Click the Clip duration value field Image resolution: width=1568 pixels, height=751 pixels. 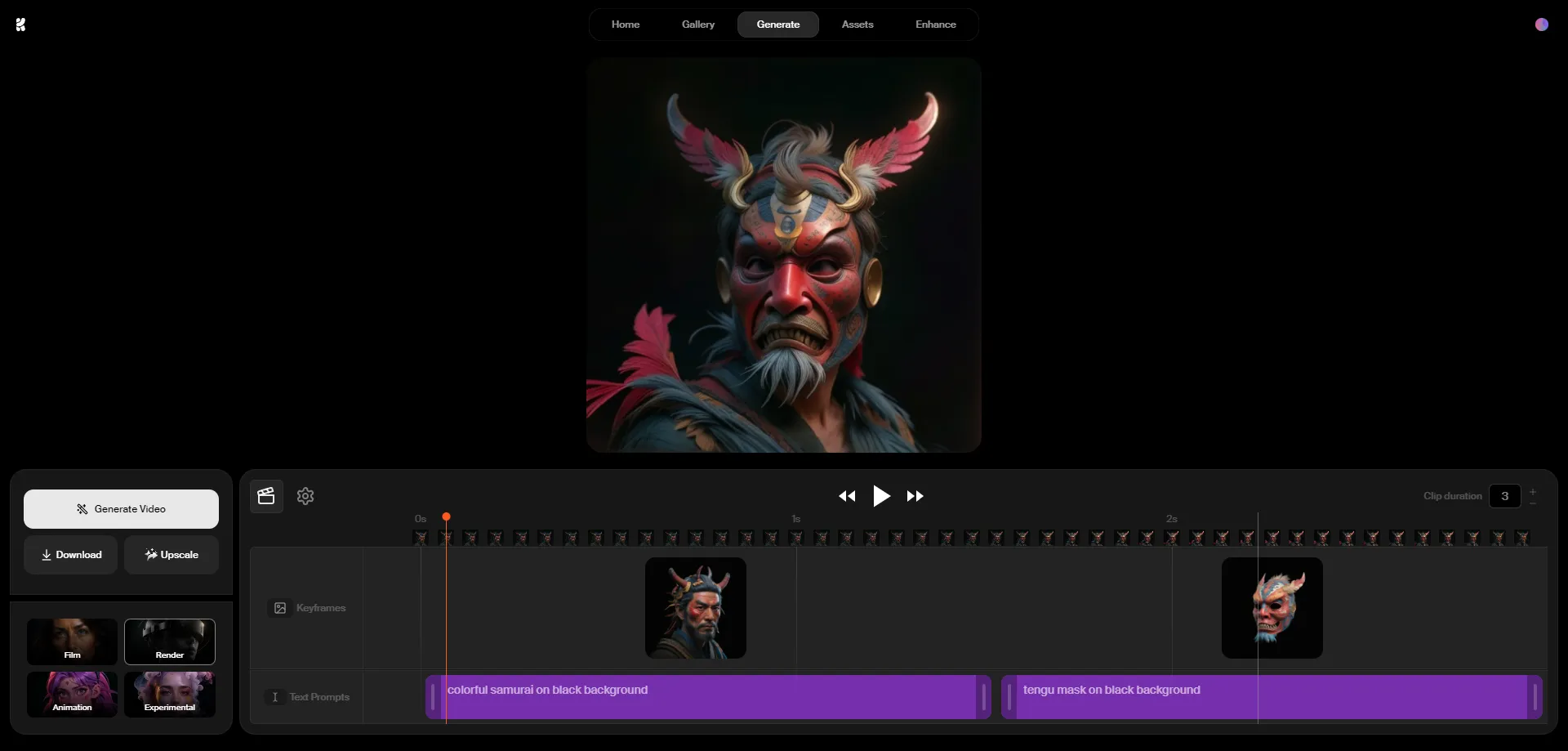click(1505, 496)
